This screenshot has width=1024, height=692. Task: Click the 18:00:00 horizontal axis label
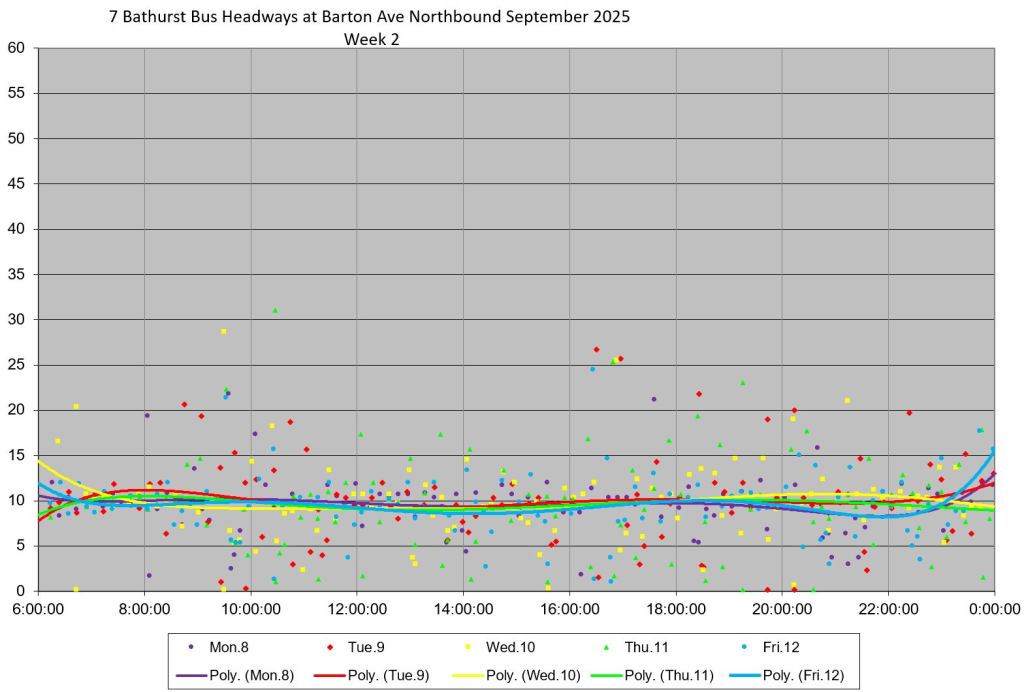coord(676,608)
